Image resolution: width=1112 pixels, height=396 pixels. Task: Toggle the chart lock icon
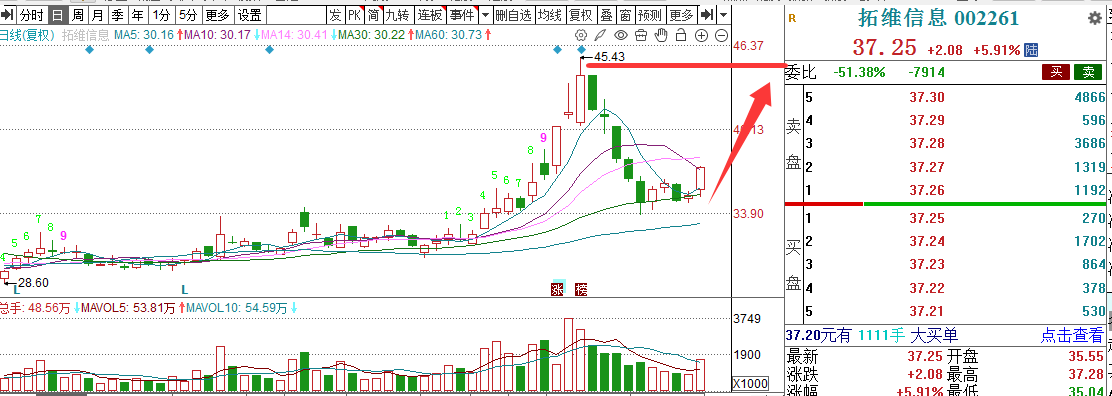(x=681, y=35)
